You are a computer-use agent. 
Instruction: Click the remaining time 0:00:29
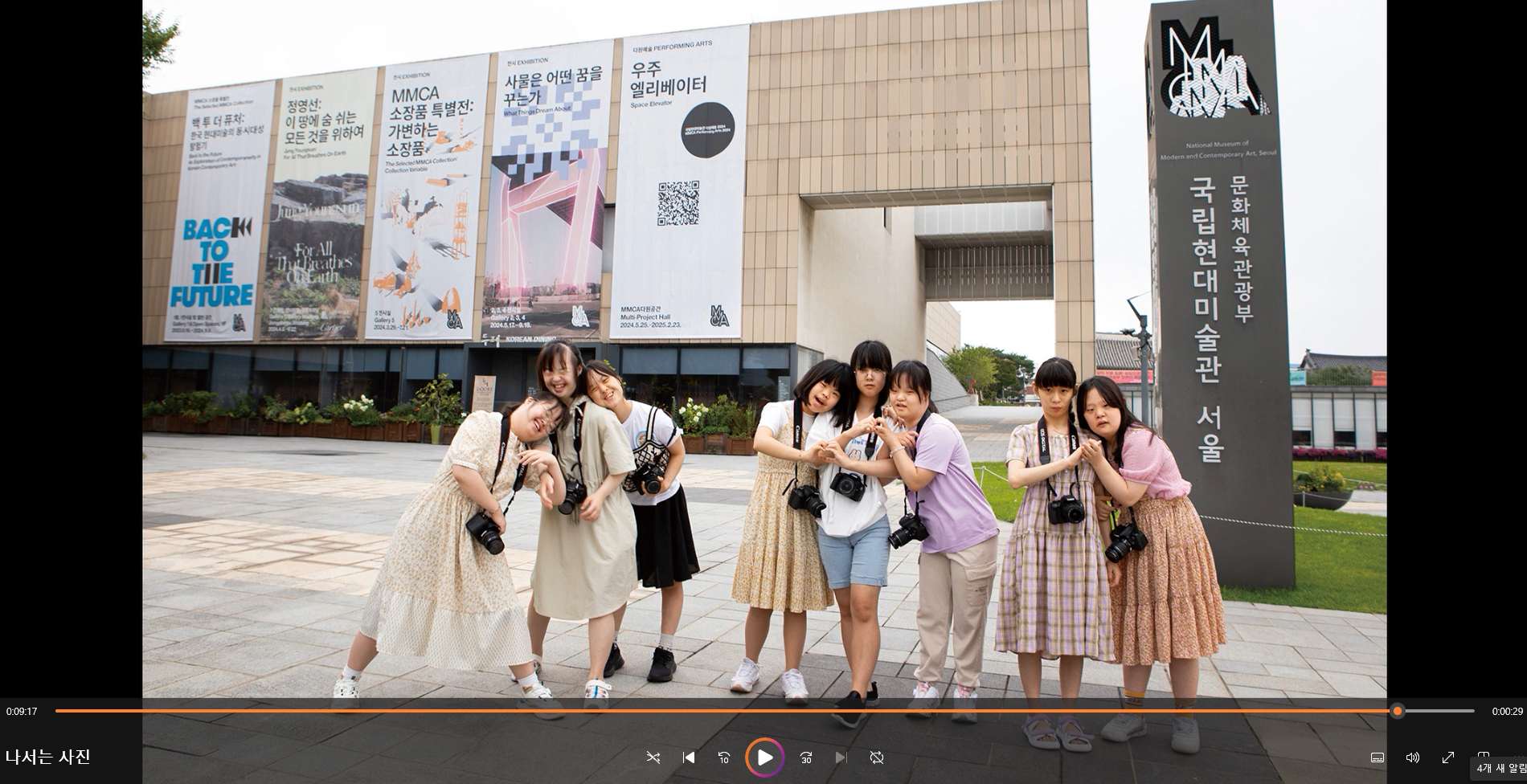click(x=1508, y=712)
